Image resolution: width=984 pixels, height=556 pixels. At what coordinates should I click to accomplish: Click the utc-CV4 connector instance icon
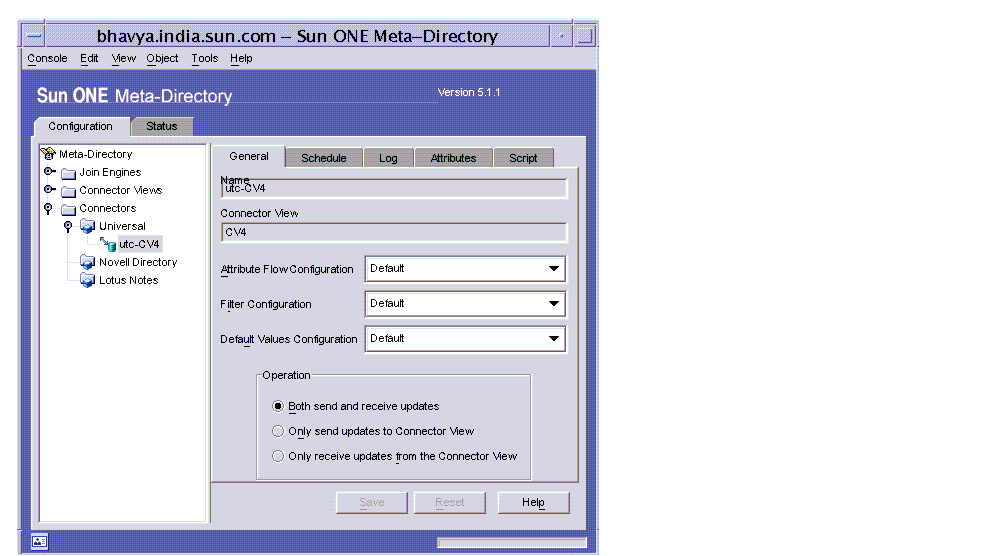click(x=109, y=245)
